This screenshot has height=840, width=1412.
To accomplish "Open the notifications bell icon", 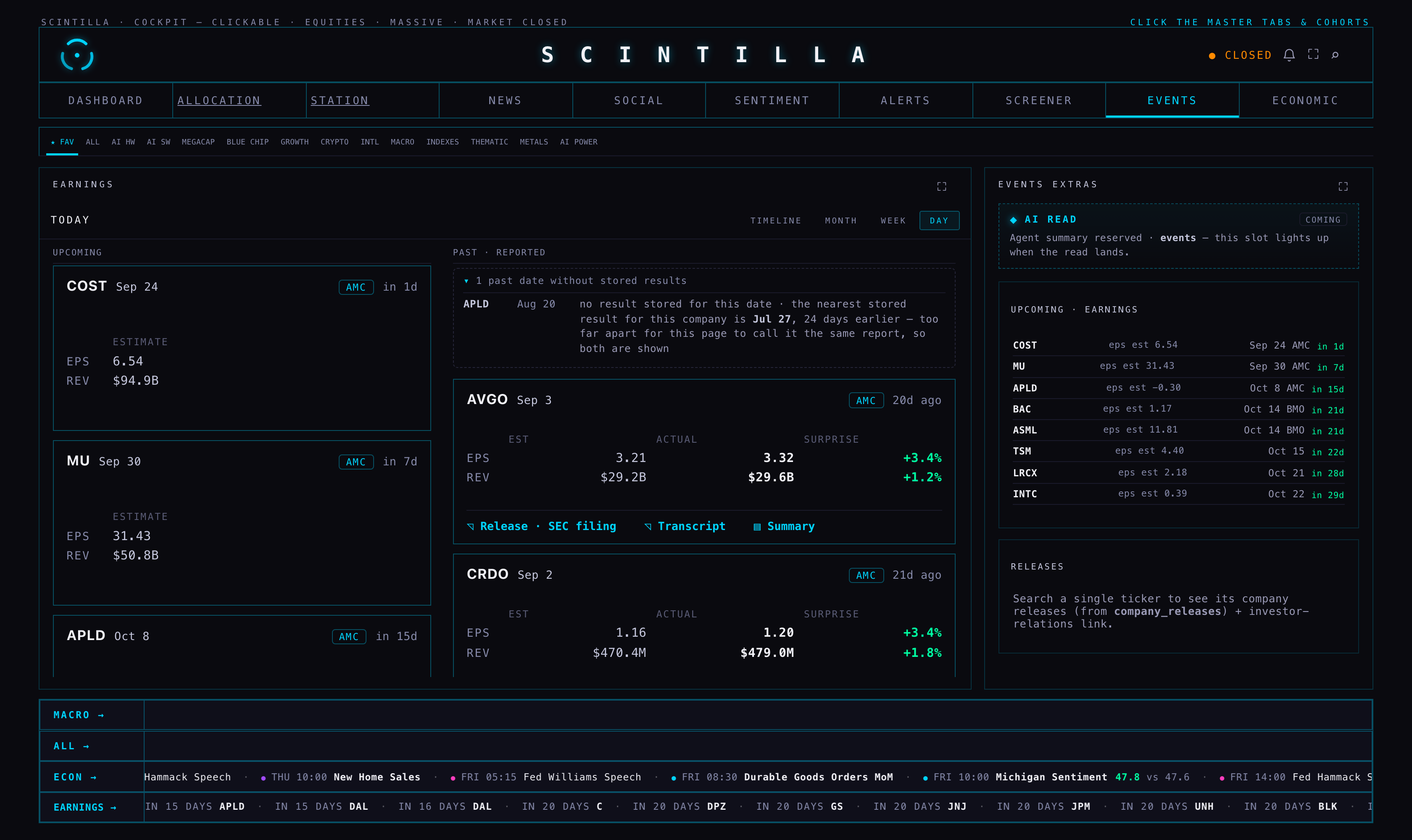I will coord(1289,55).
